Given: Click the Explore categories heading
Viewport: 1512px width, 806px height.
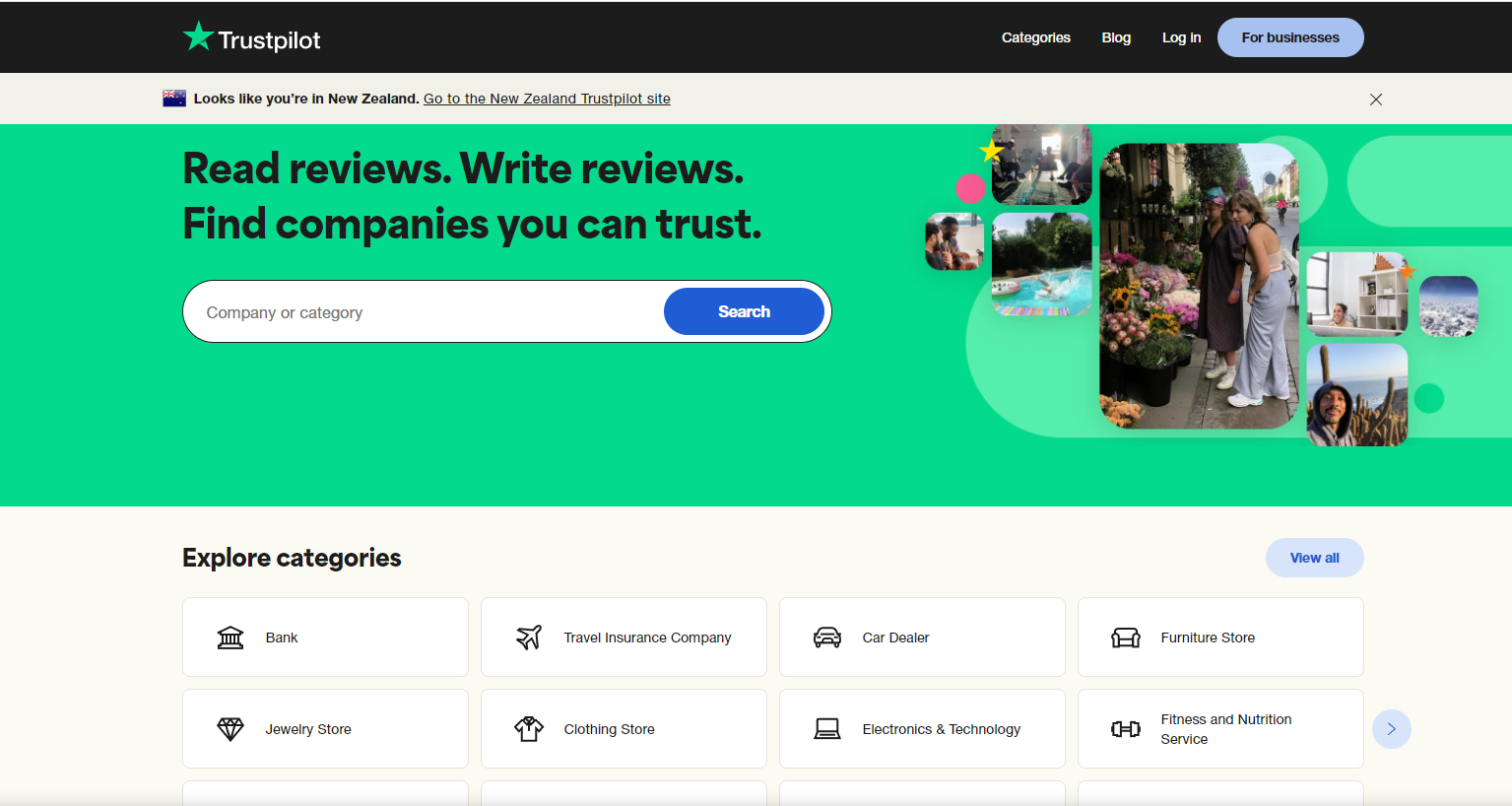Looking at the screenshot, I should coord(292,558).
